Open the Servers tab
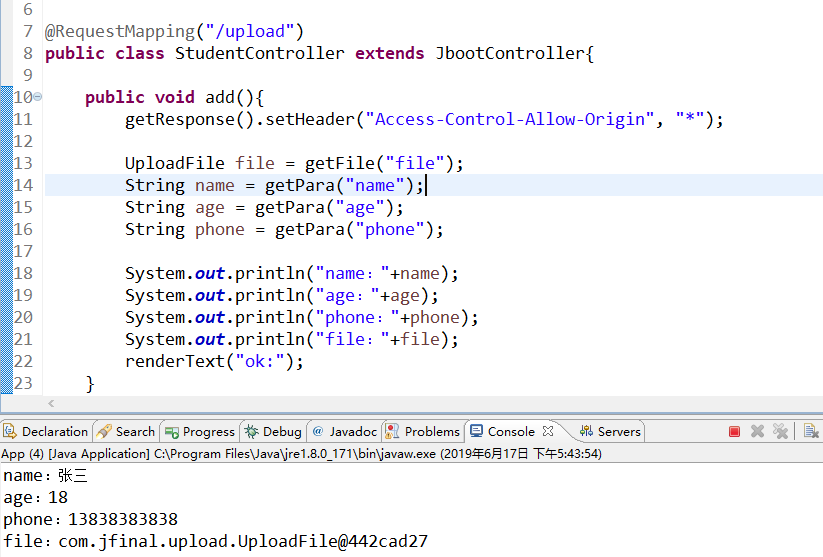 point(610,432)
